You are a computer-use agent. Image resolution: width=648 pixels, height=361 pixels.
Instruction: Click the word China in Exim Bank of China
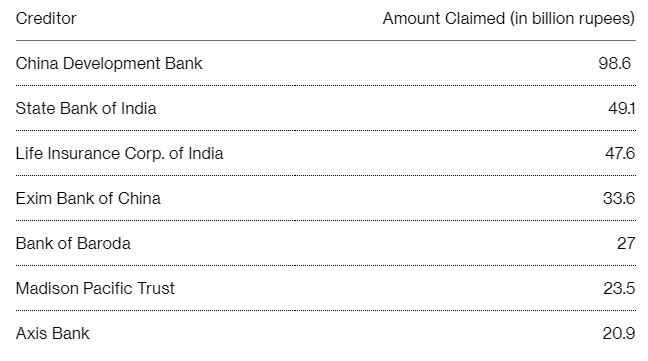tap(139, 199)
